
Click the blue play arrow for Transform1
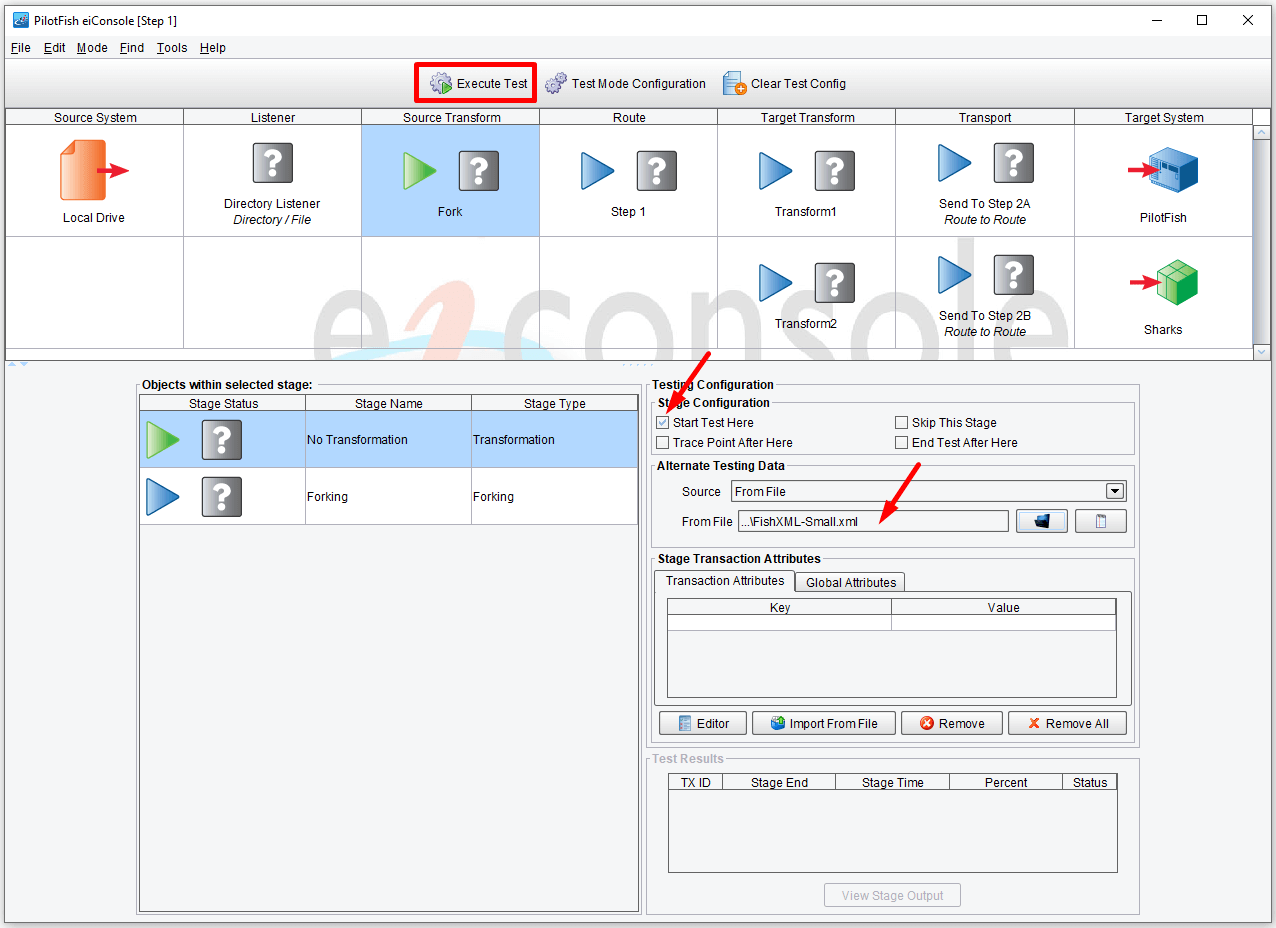tap(776, 171)
